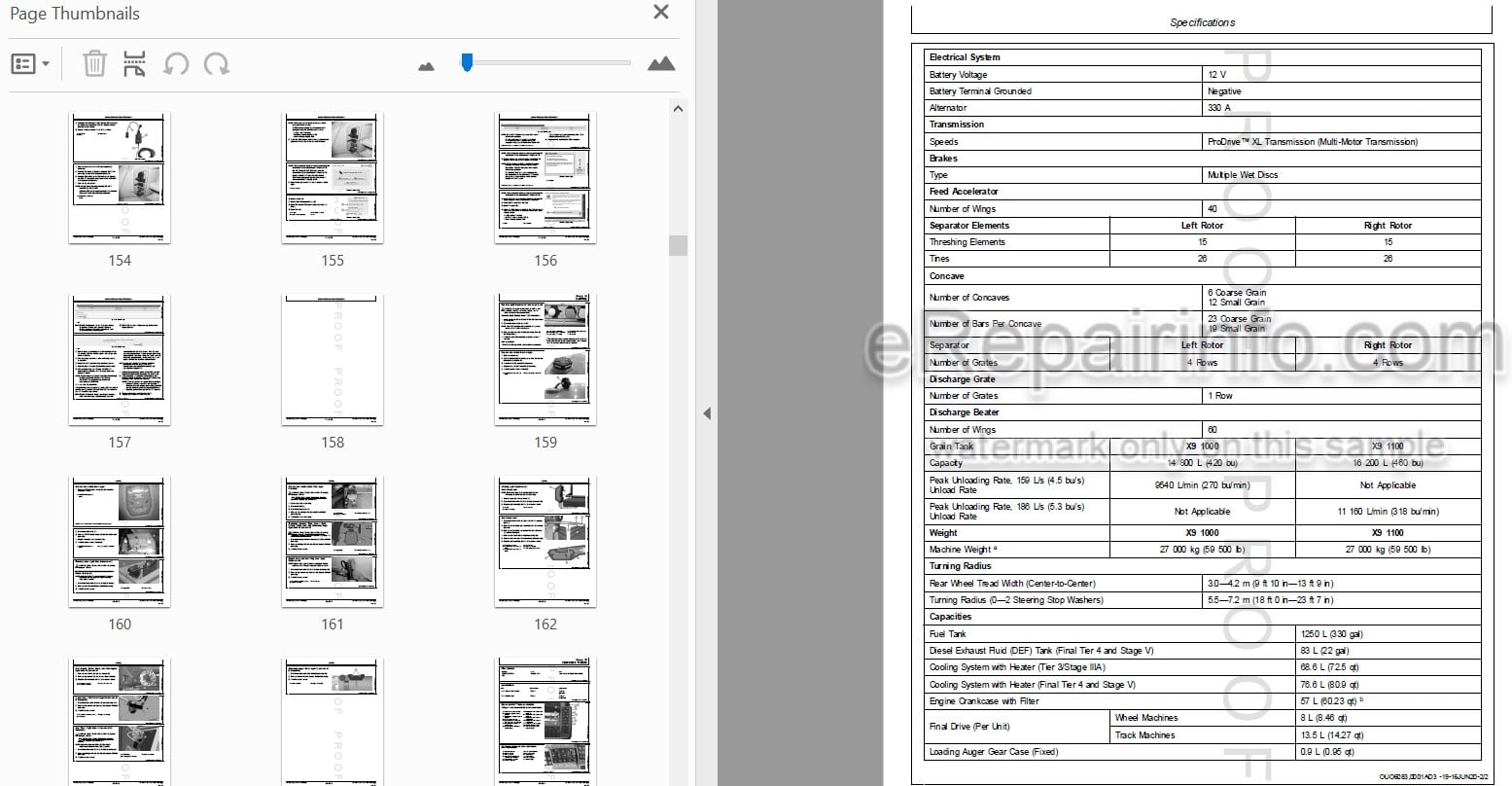Image resolution: width=1512 pixels, height=786 pixels.
Task: Click the 'Fuel Tank' row label
Action: tap(948, 634)
